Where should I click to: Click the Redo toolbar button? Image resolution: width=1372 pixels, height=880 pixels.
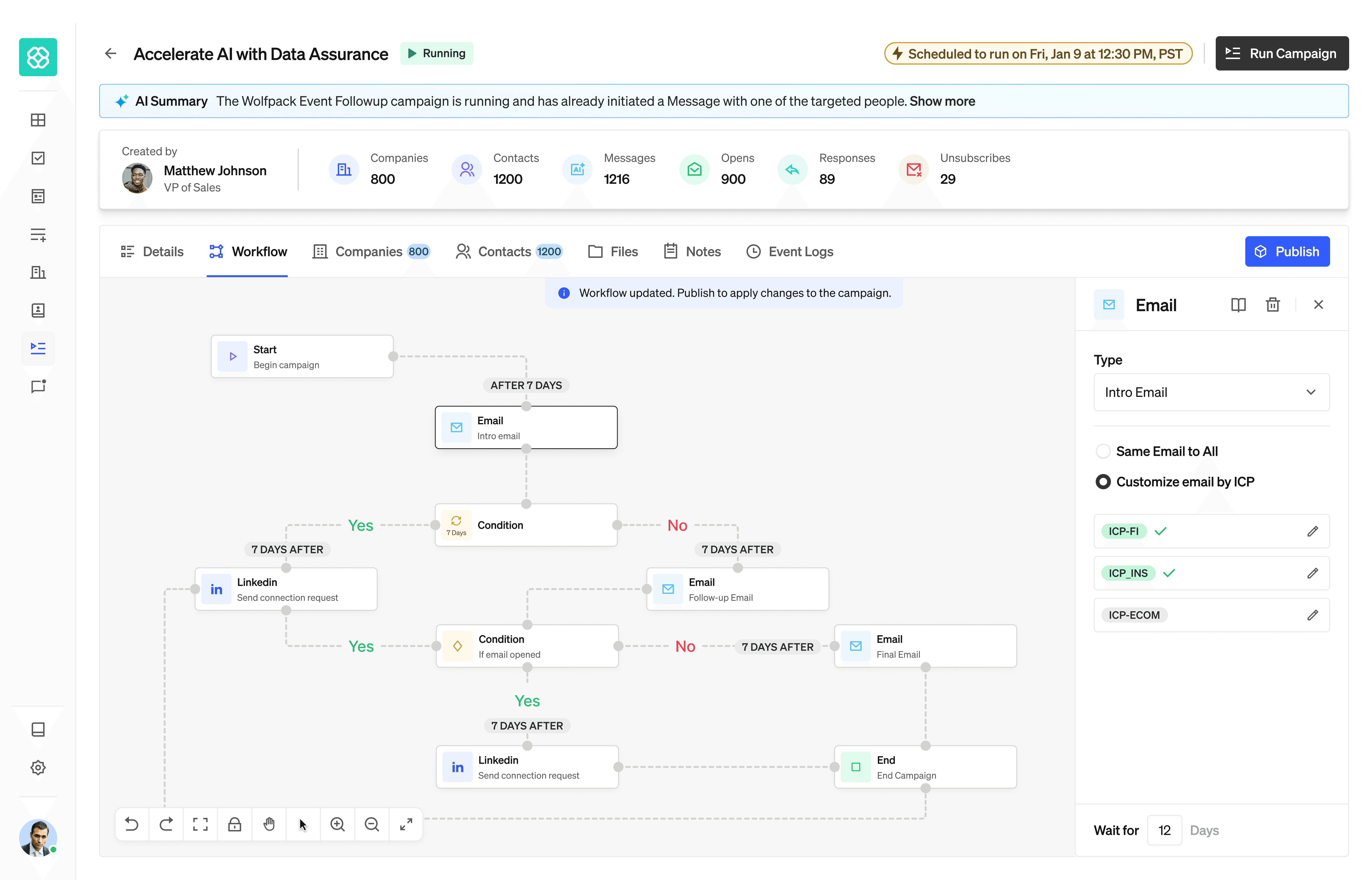click(x=166, y=824)
